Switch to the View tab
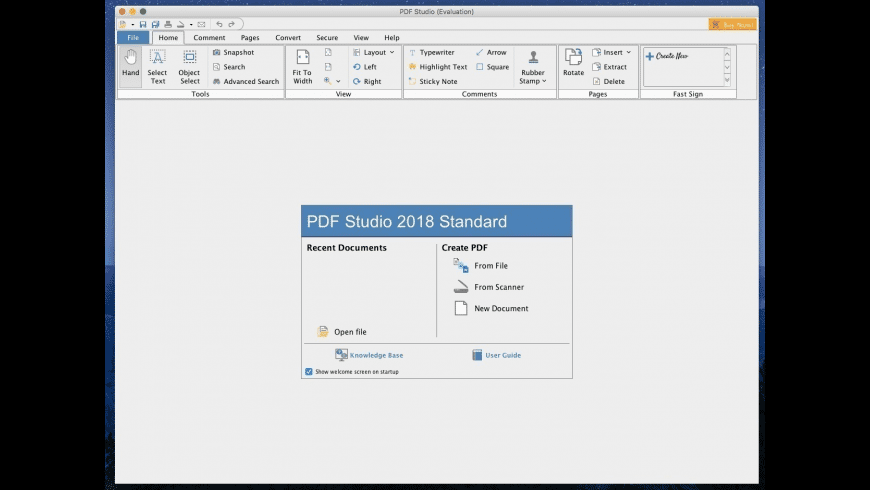Screen dimensions: 870x490 [x=361, y=38]
